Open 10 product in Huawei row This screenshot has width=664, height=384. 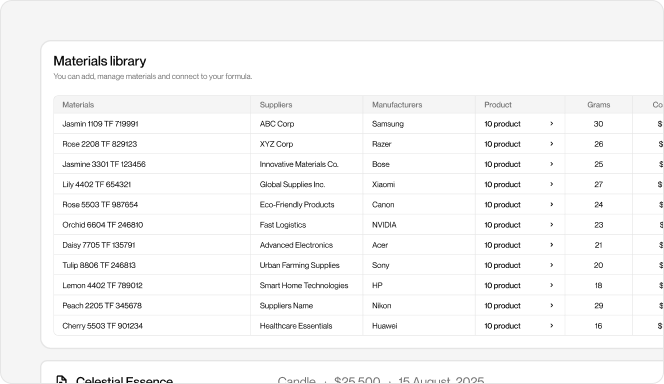click(x=502, y=326)
